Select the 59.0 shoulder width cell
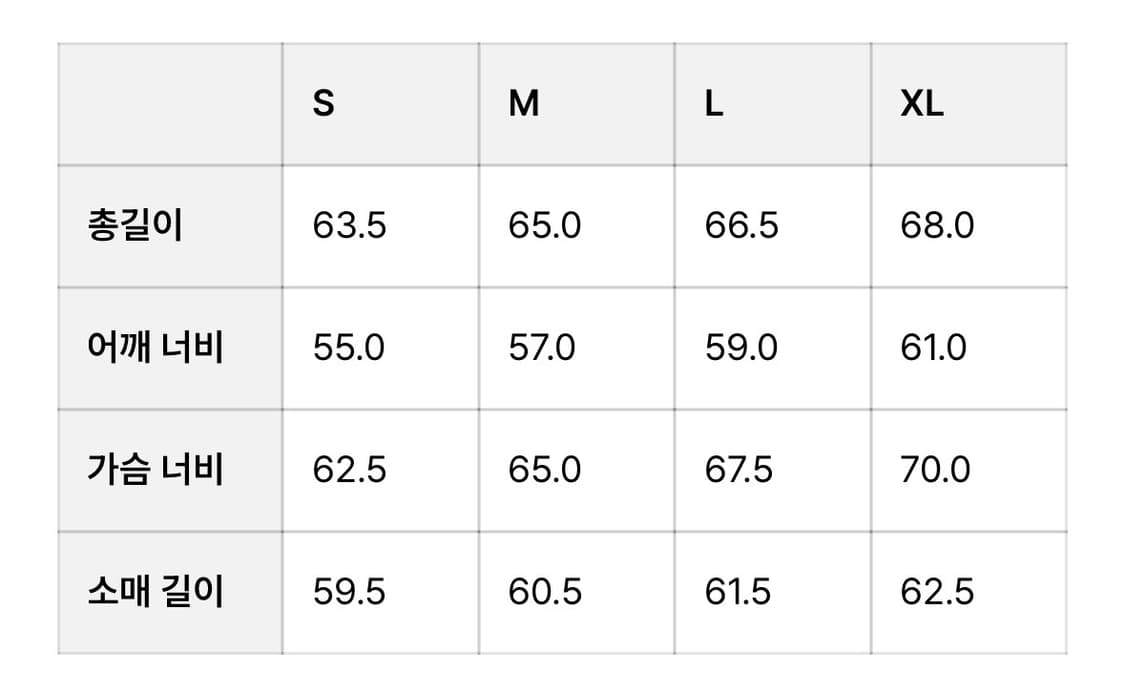This screenshot has height=676, width=1125. pos(741,348)
